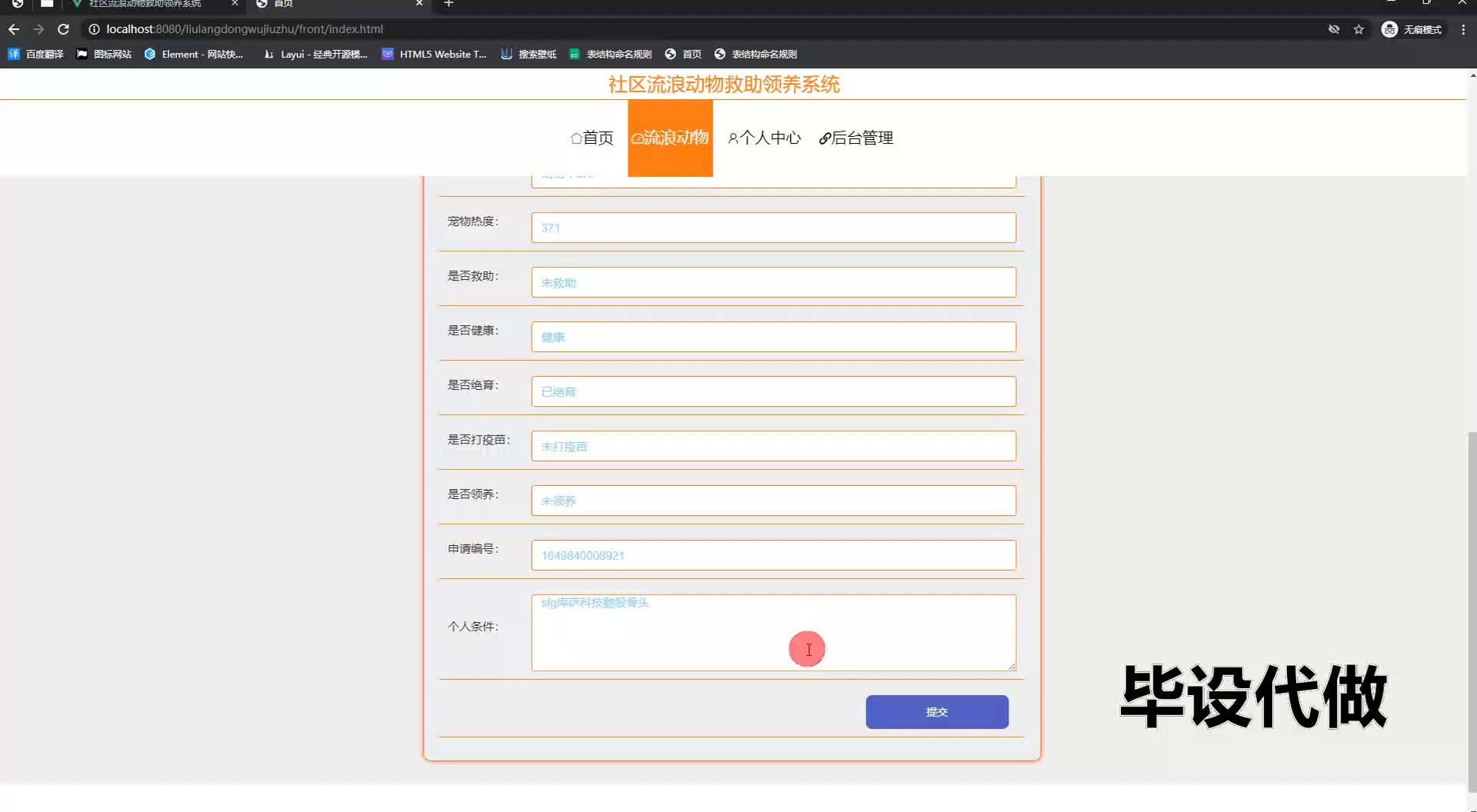1477x812 pixels.
Task: Click the 是否领养 label
Action: tap(473, 494)
